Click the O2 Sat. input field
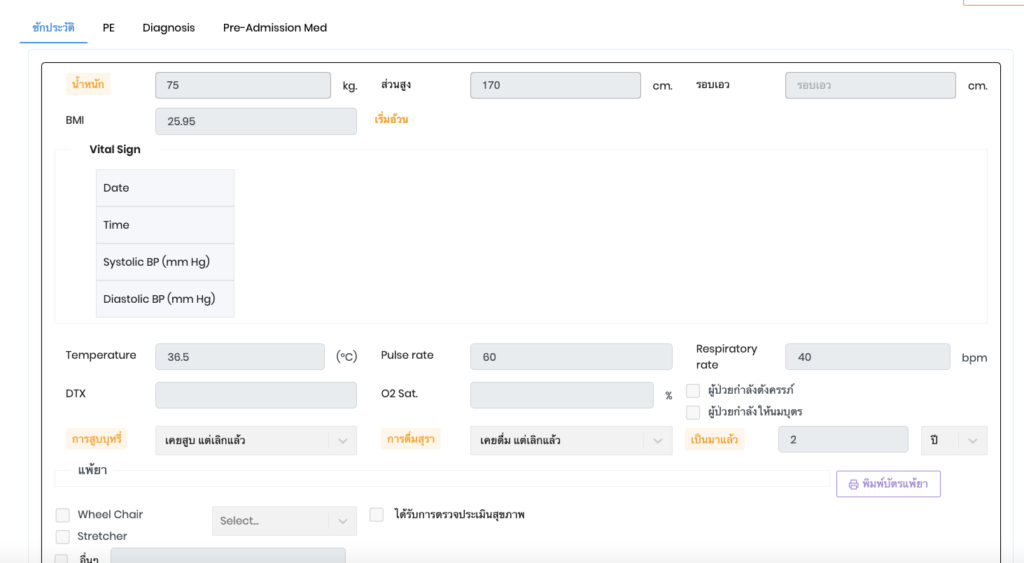 pos(561,395)
